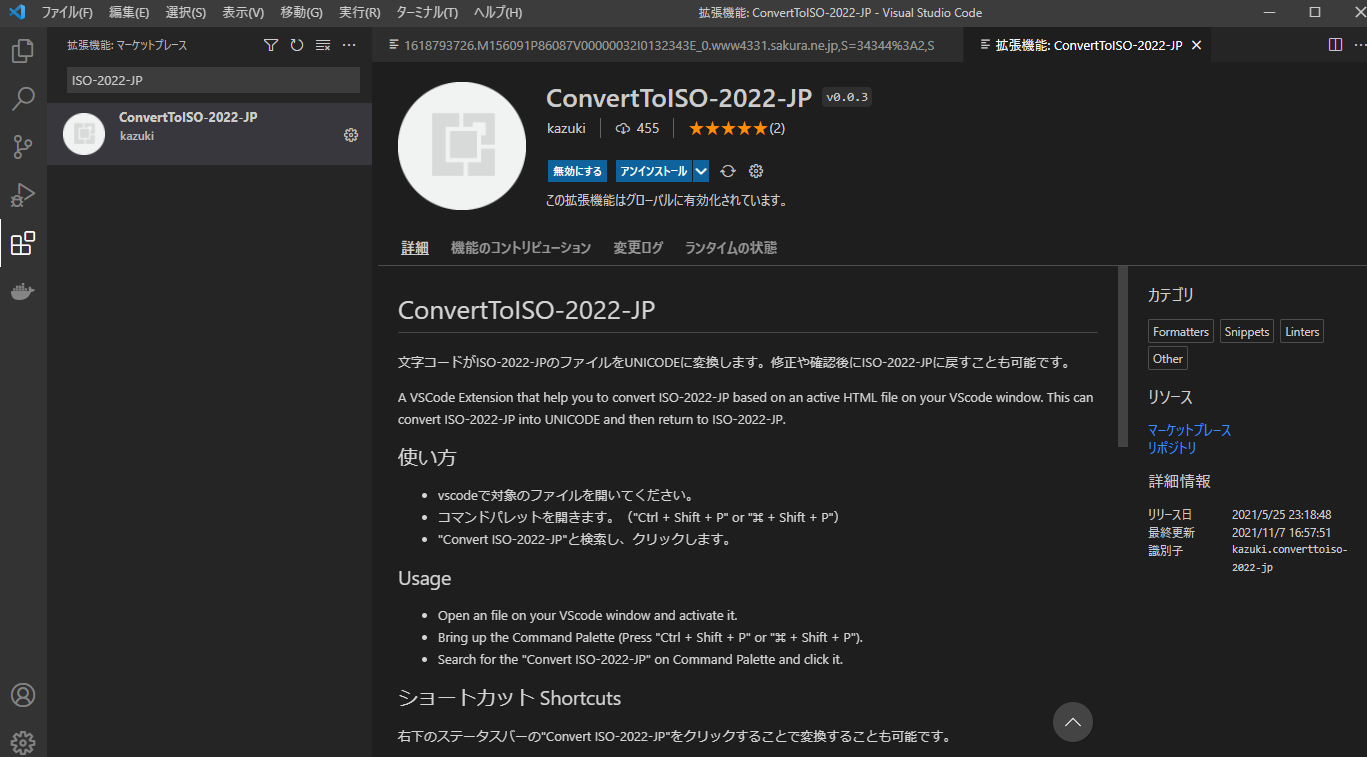Screen dimensions: 1367x757
Task: Click the ショートカット Shortcuts heading
Action: coord(510,698)
